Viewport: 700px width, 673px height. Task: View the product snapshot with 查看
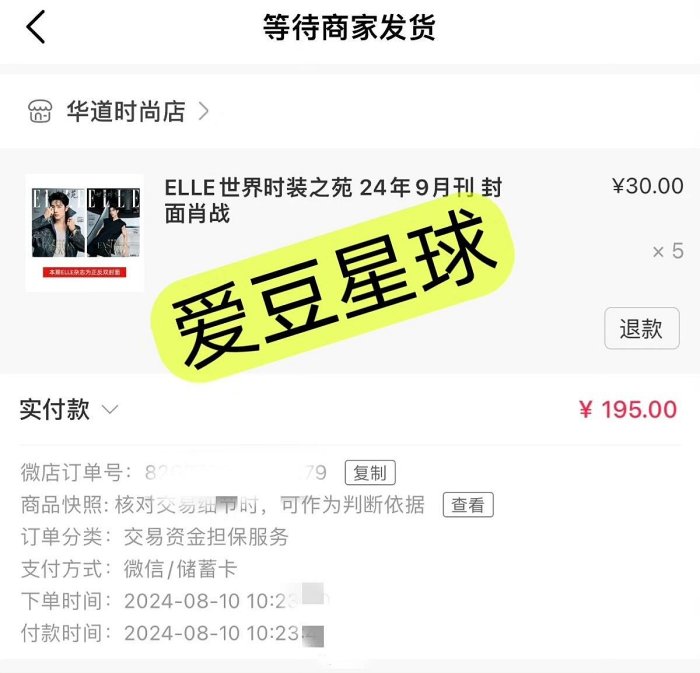[x=468, y=506]
